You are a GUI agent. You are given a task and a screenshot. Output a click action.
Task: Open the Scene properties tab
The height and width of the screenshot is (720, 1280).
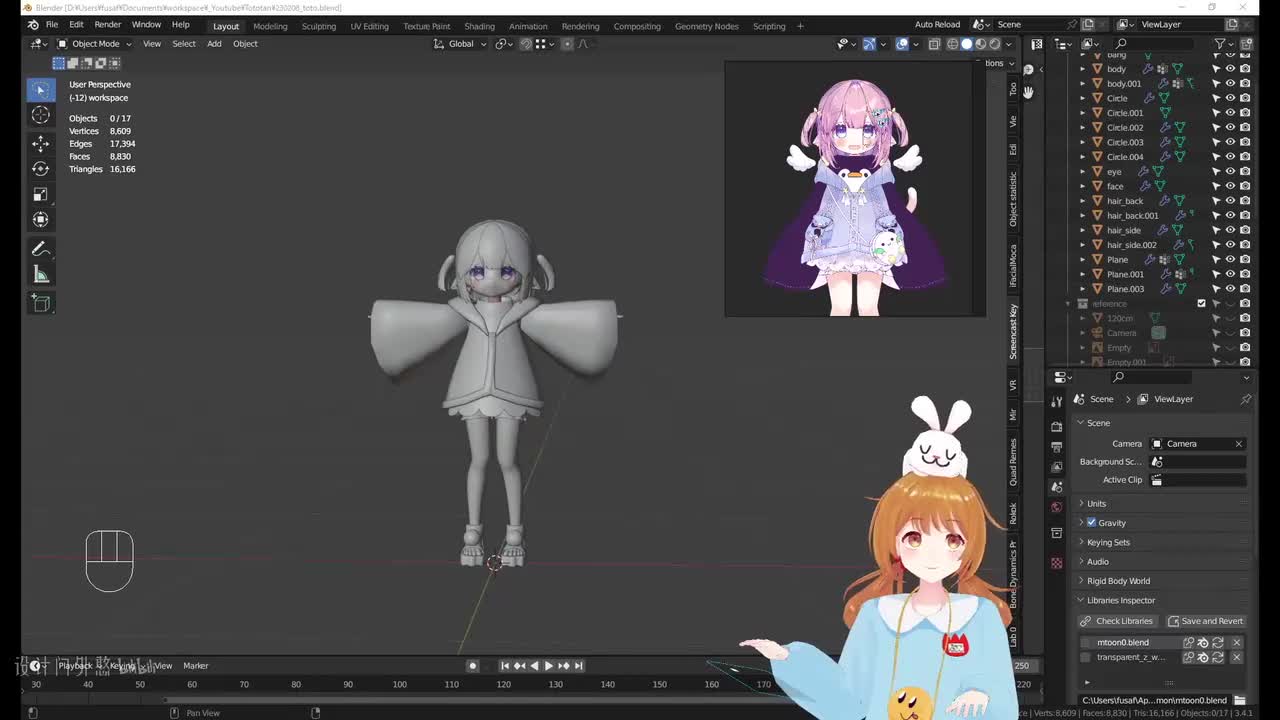tap(1057, 487)
